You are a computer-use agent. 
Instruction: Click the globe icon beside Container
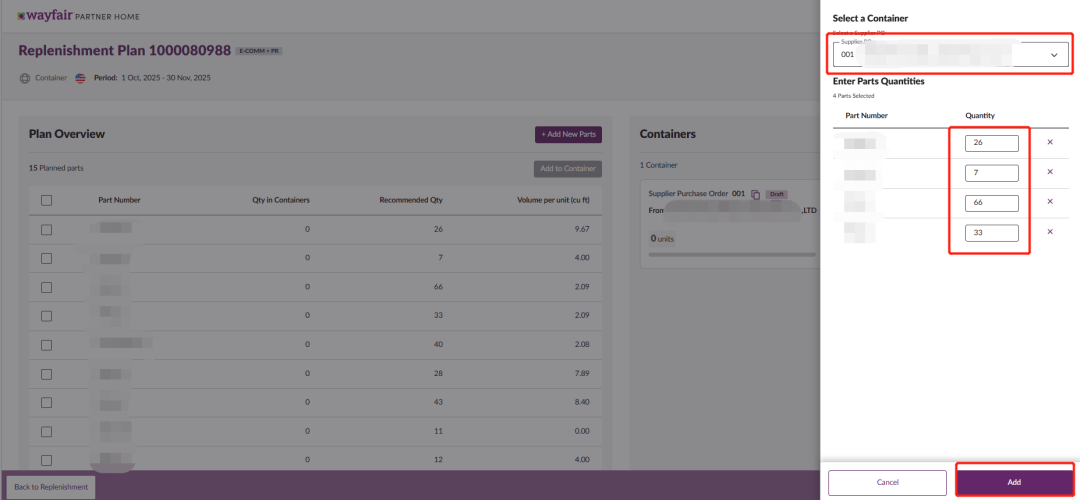pos(25,77)
